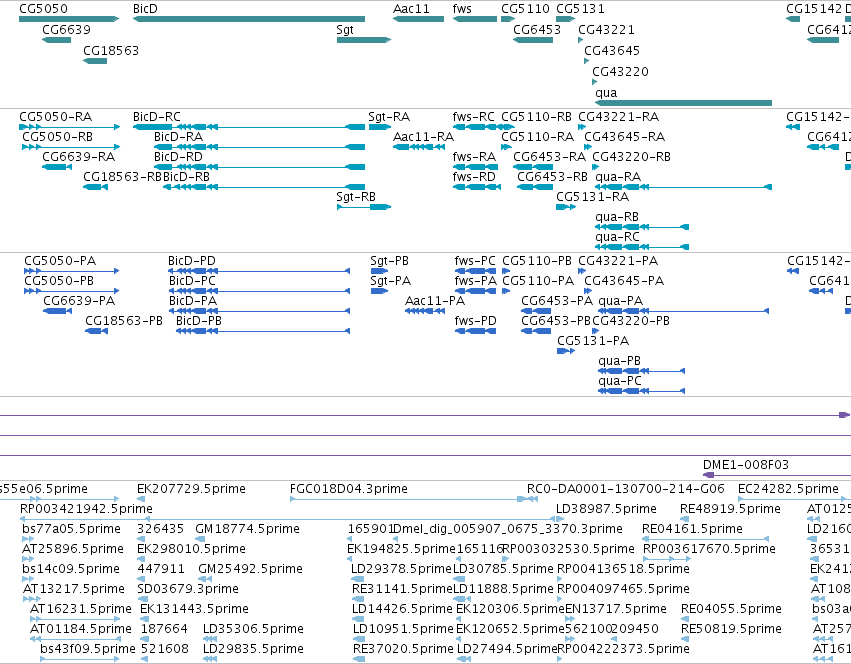Click the Aac11 gene arrow
The height and width of the screenshot is (664, 851).
pos(418,19)
